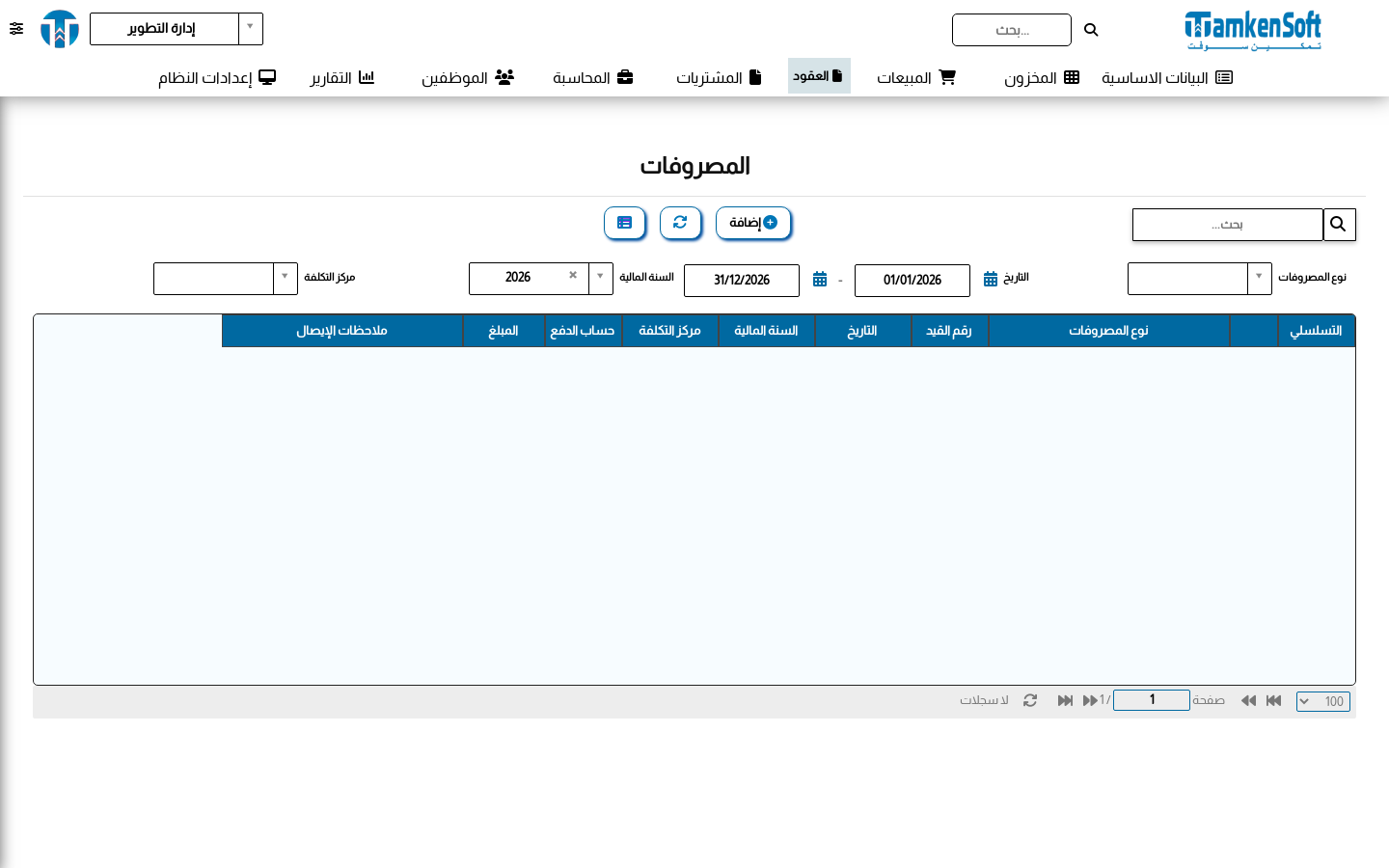Open the التقارير menu
This screenshot has width=1389, height=868.
[x=342, y=77]
